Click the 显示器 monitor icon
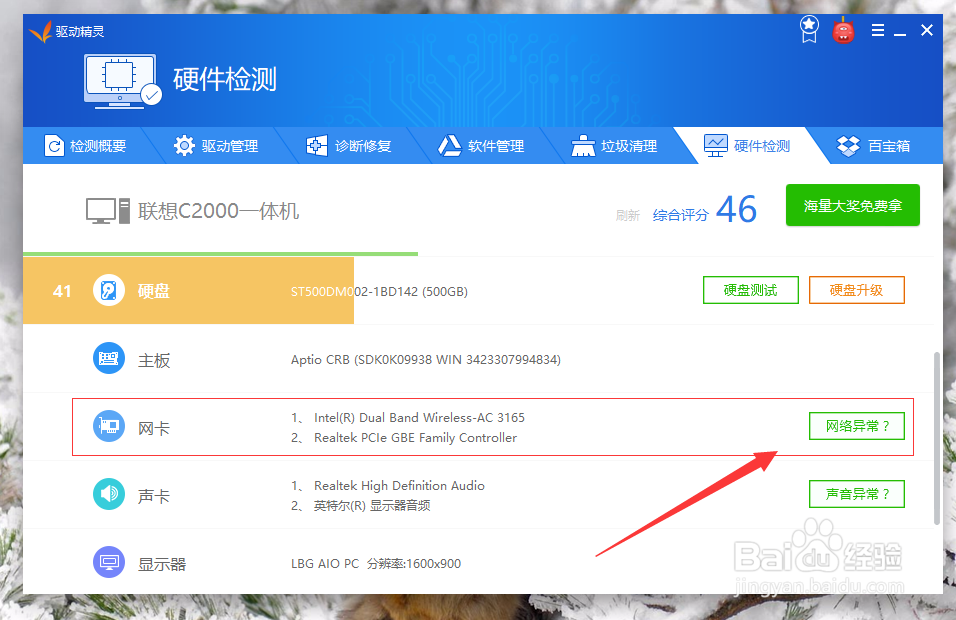Screen dimensions: 956x620 [x=108, y=561]
